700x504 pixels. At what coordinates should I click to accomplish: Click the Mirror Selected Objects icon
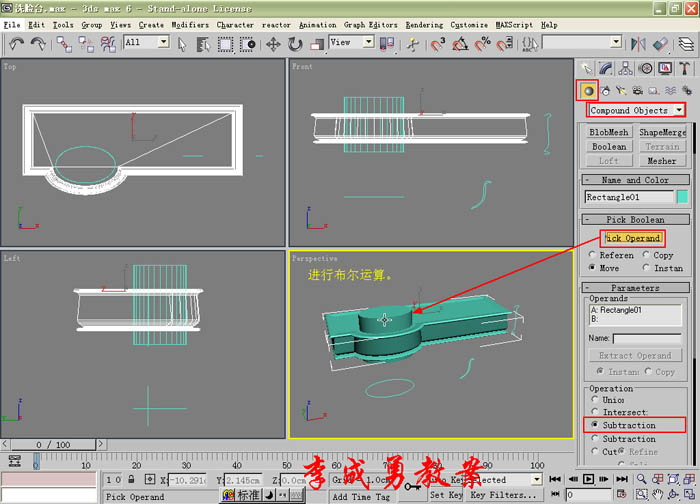[638, 44]
